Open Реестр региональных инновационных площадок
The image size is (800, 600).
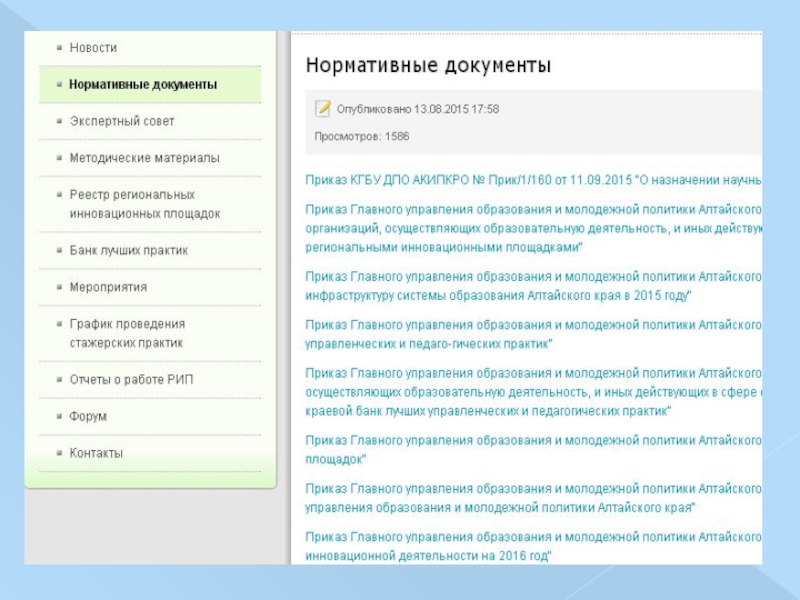pos(144,204)
